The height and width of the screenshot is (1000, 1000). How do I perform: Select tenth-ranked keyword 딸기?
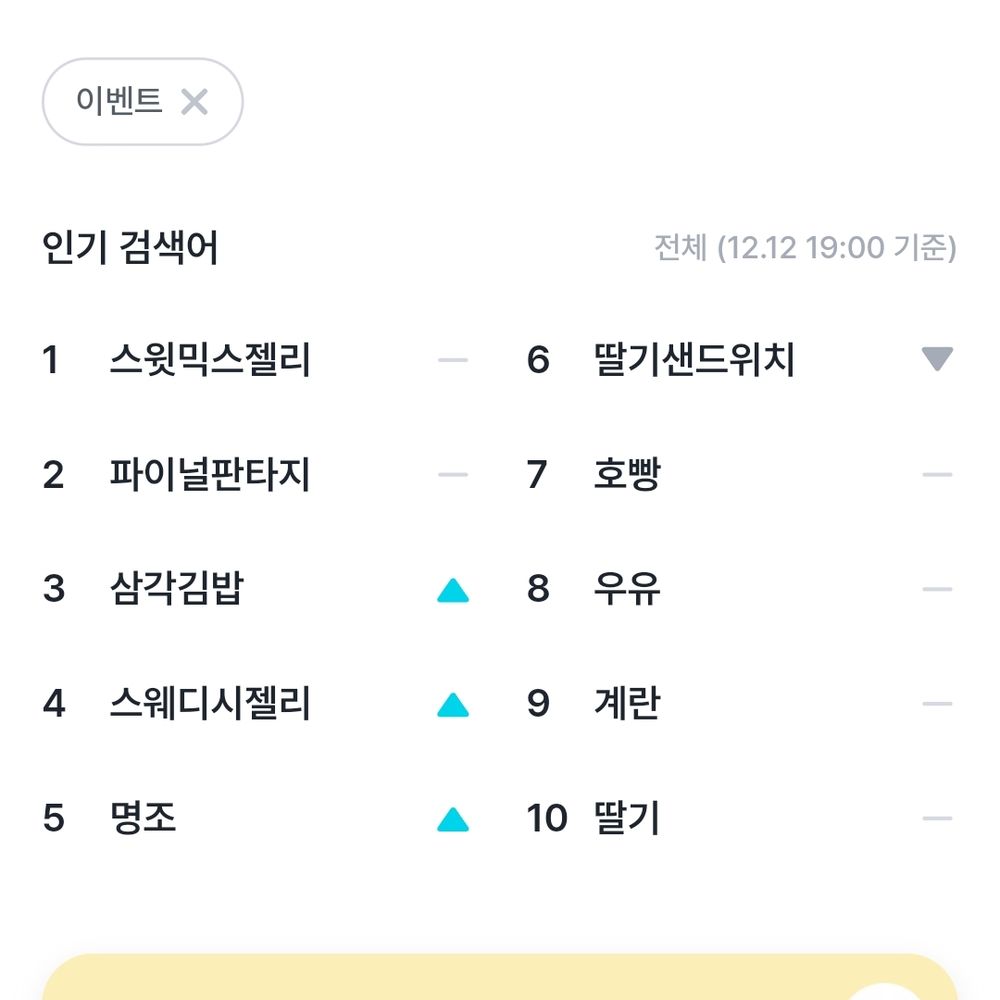[x=627, y=819]
